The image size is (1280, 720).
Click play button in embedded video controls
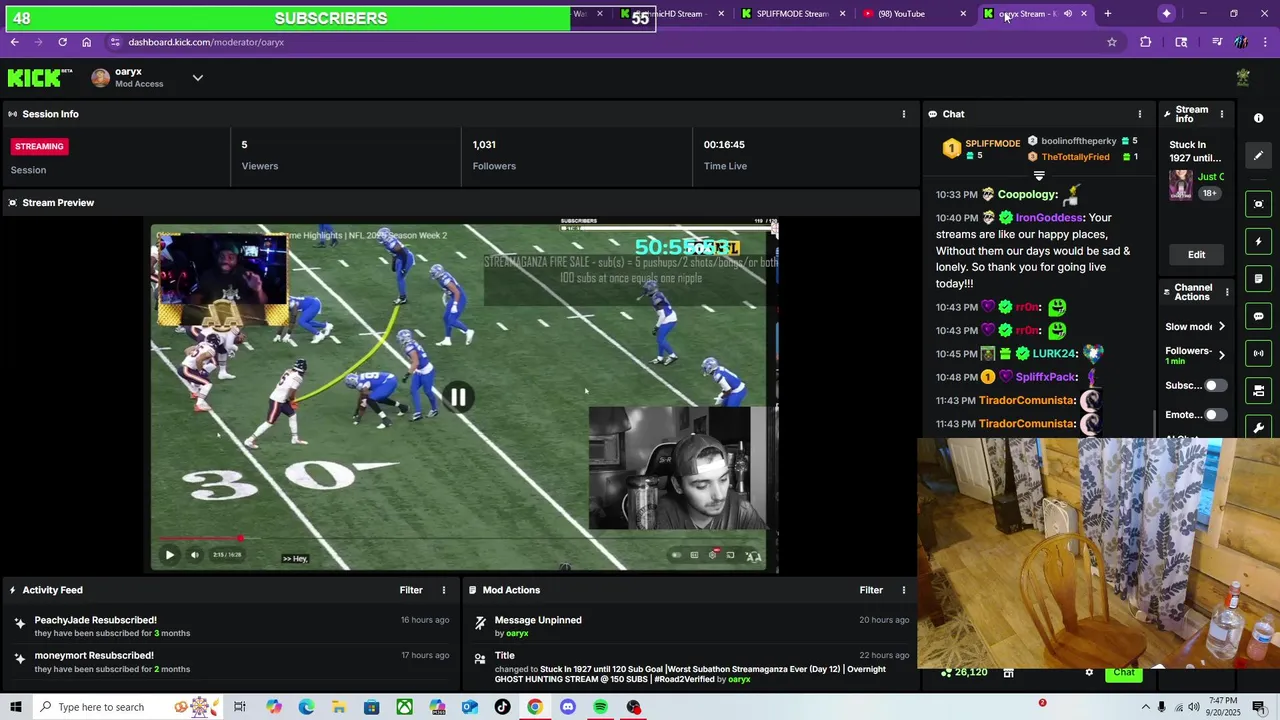[169, 555]
